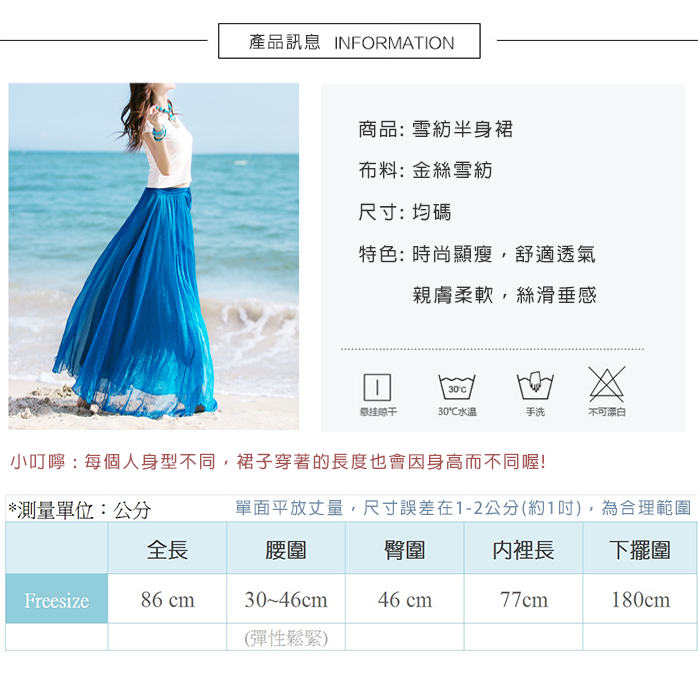Click the 商品: 雪紡半身裙 product line

point(436,129)
